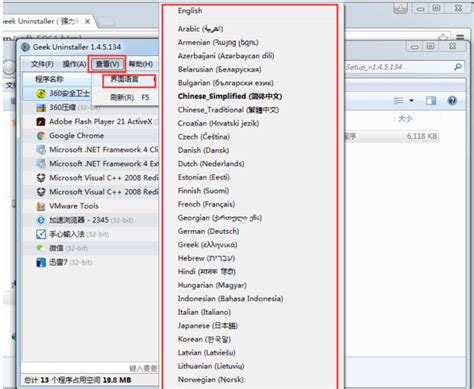Choose Croatian (Hrvatski jezik)
This screenshot has width=474, height=389.
[x=218, y=123]
